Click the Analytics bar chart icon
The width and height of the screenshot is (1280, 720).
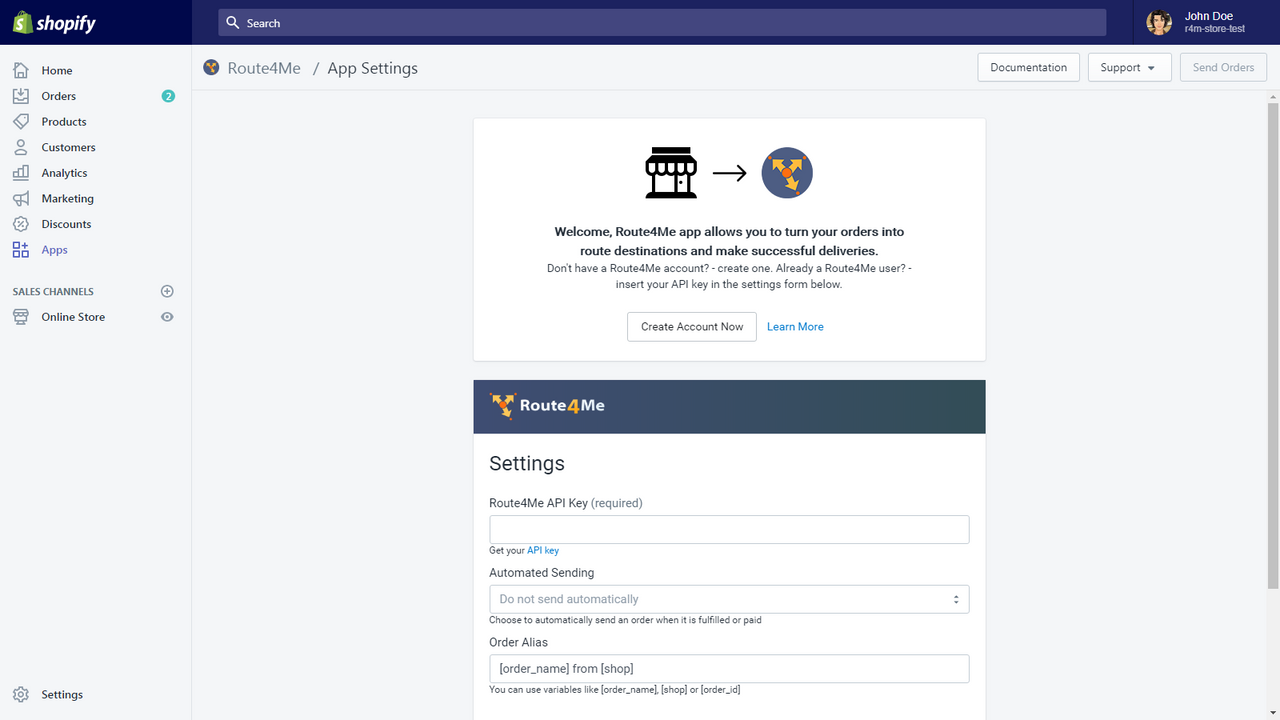(x=21, y=173)
